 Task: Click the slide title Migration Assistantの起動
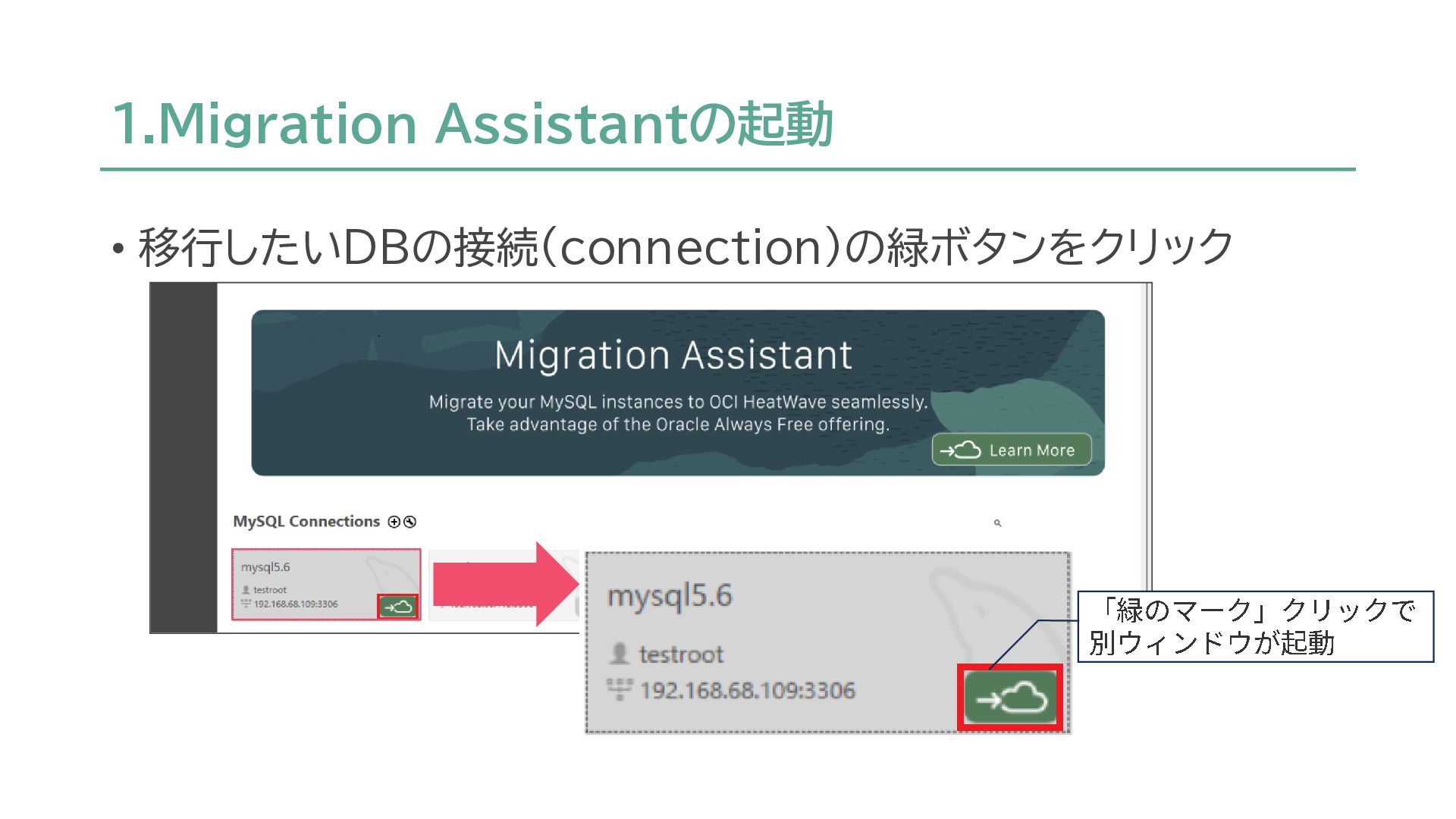pyautogui.click(x=472, y=123)
